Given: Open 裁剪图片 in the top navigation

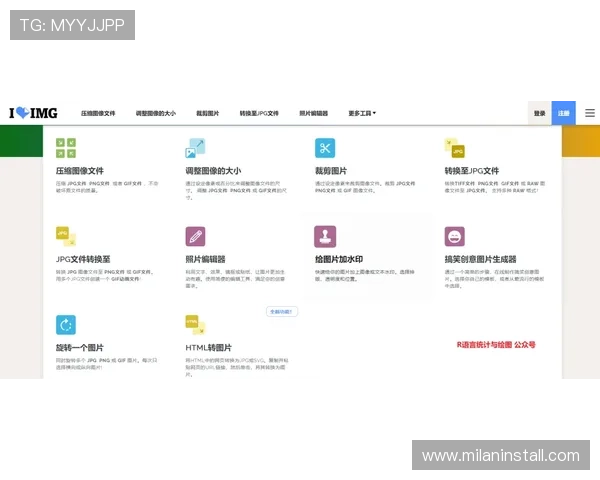Looking at the screenshot, I should click(208, 113).
